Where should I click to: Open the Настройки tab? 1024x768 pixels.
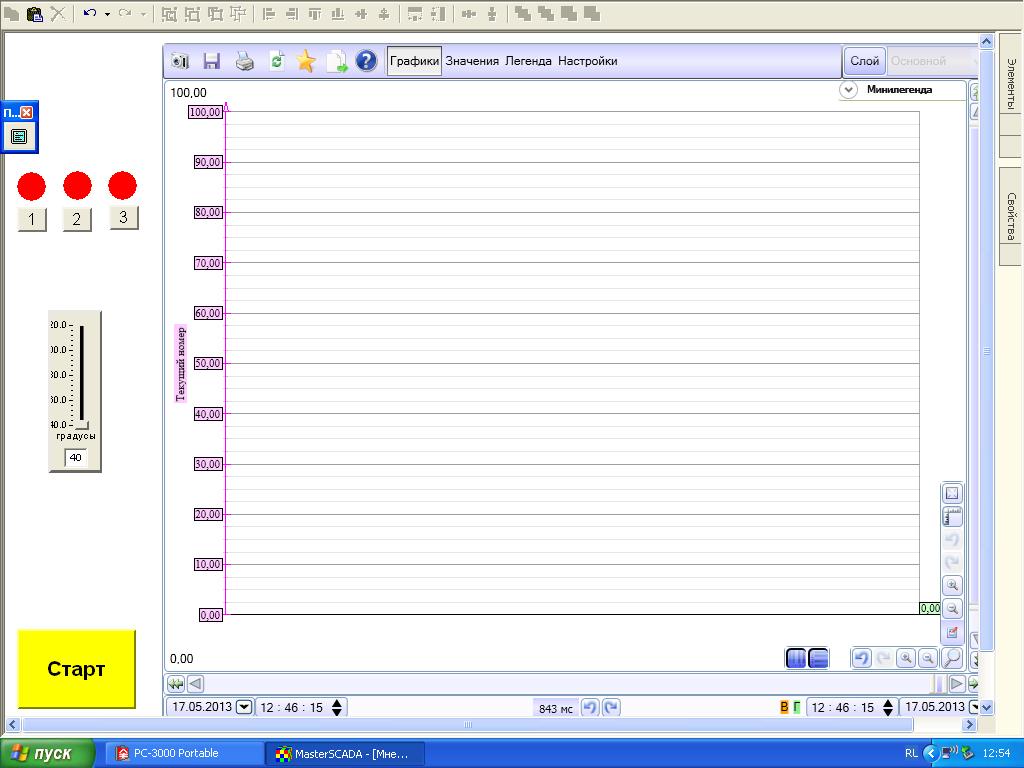pos(587,61)
